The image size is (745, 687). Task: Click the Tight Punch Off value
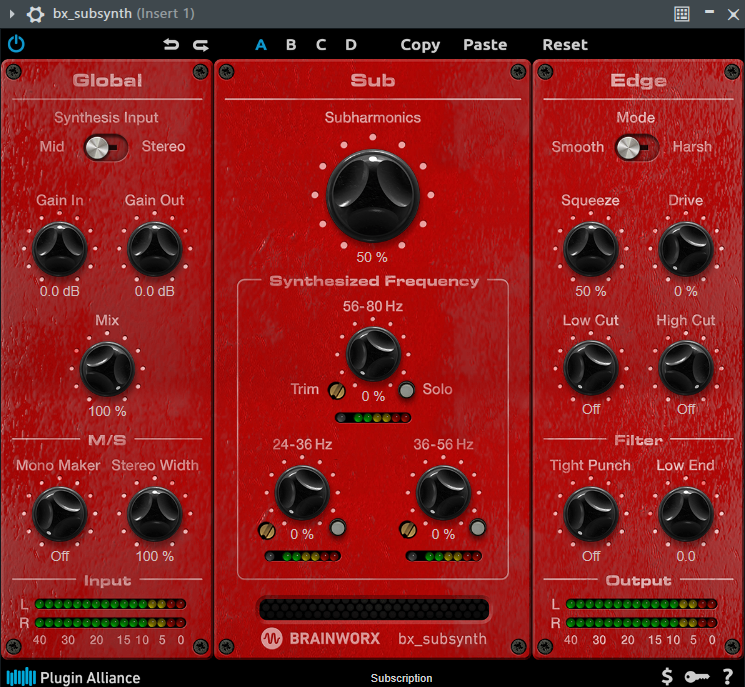[591, 556]
